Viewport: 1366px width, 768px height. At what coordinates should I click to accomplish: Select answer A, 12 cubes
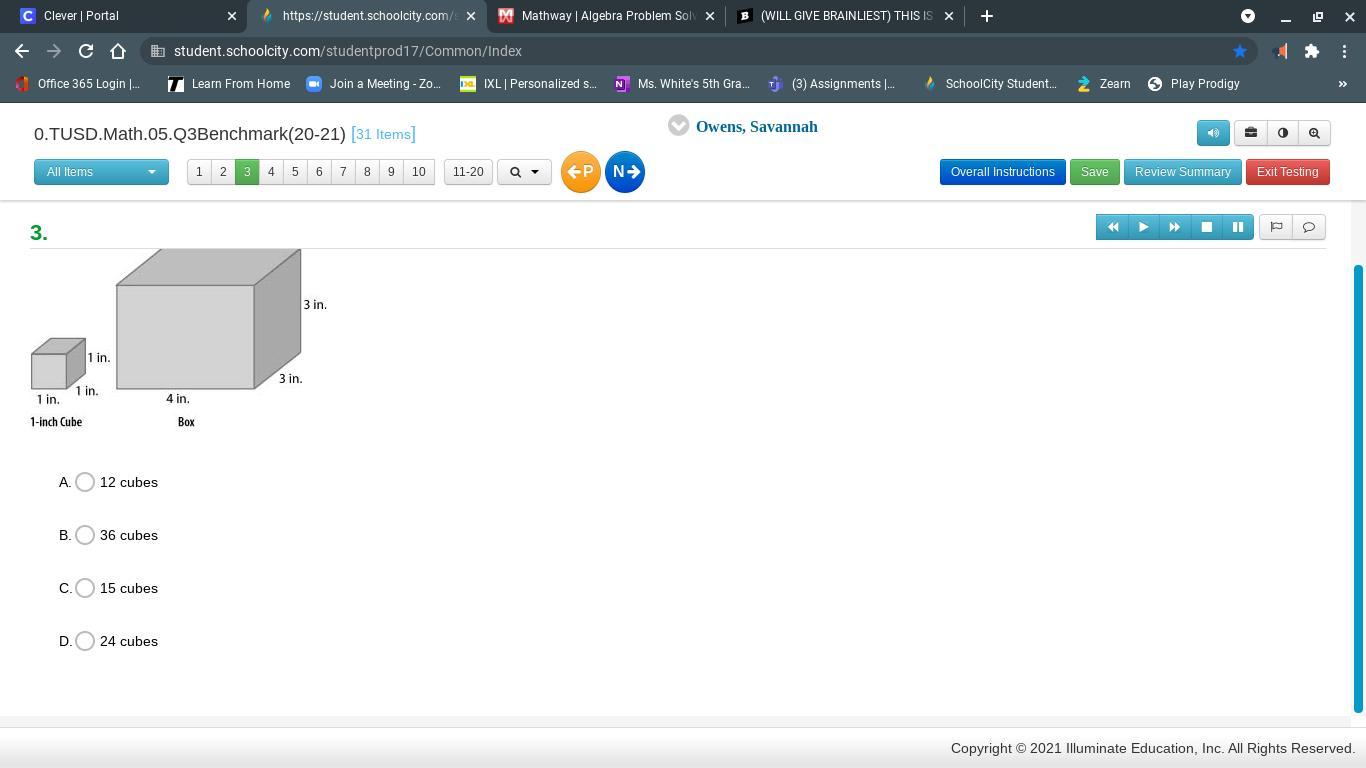(x=85, y=482)
